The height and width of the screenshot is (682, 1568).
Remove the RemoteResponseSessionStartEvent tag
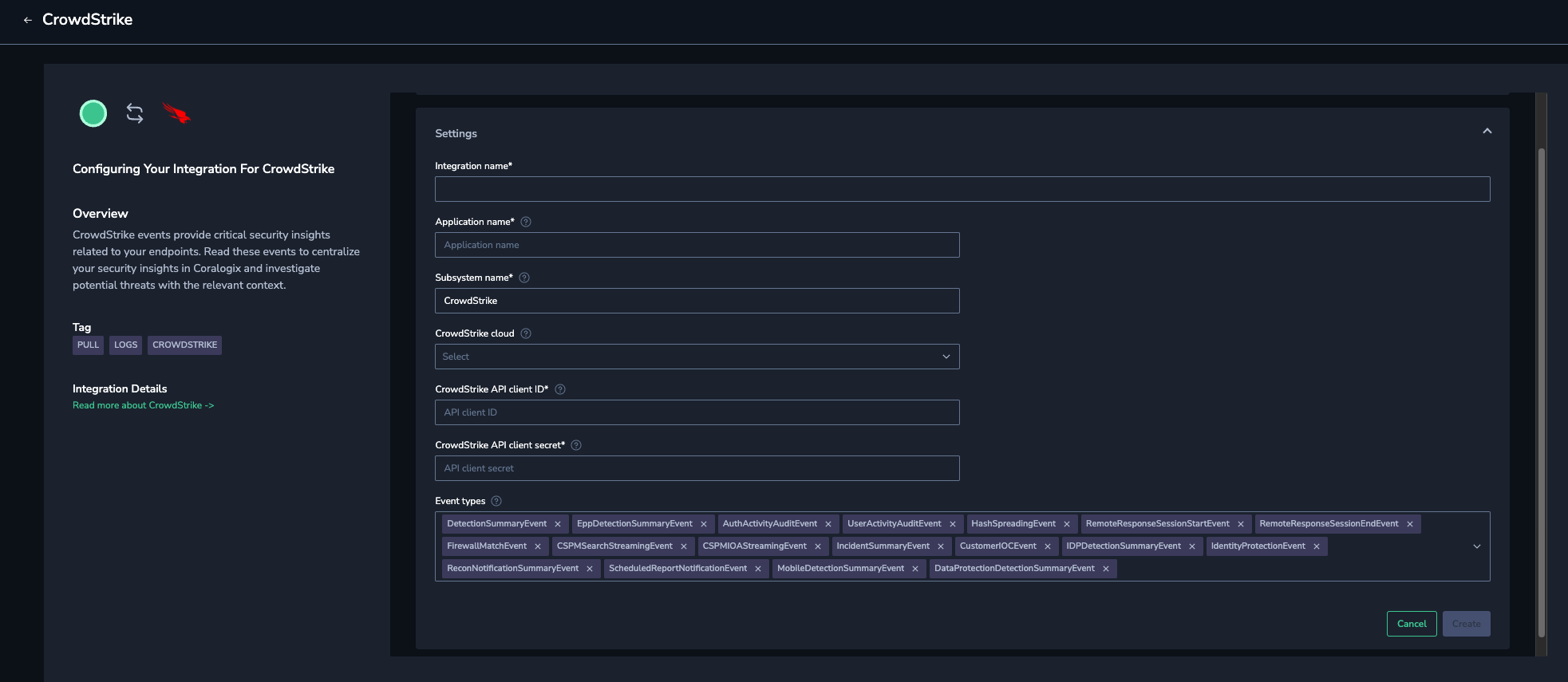point(1241,524)
